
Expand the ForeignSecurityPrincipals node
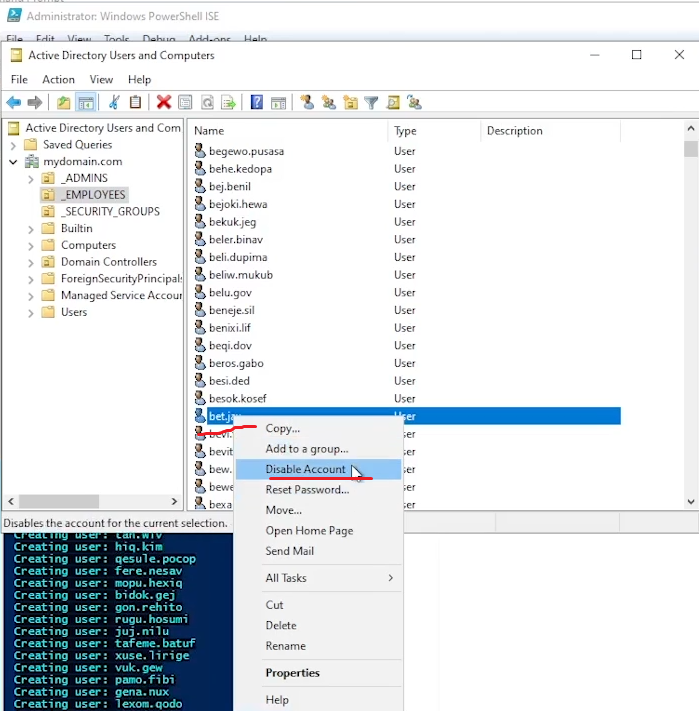coord(30,279)
